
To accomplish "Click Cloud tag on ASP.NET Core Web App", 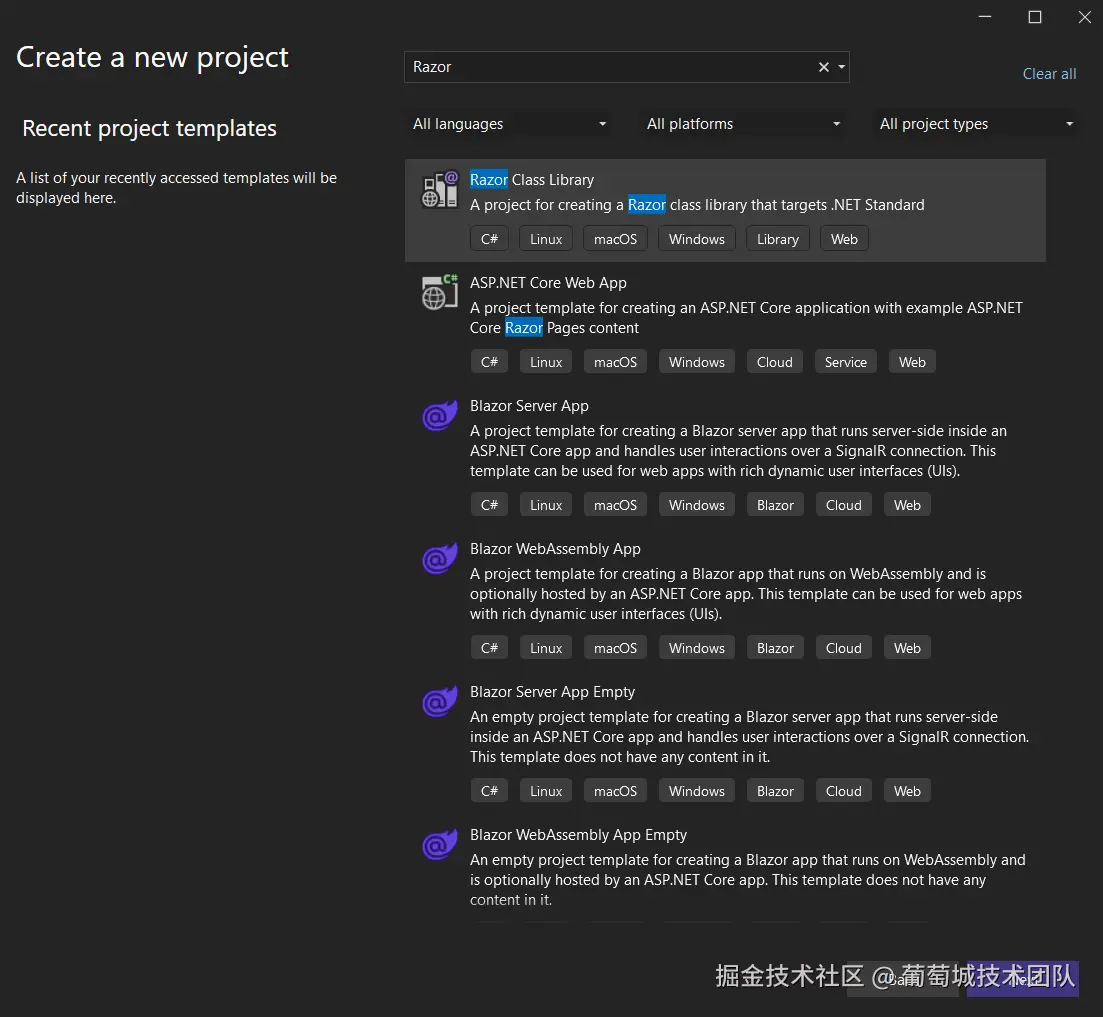I will (774, 362).
